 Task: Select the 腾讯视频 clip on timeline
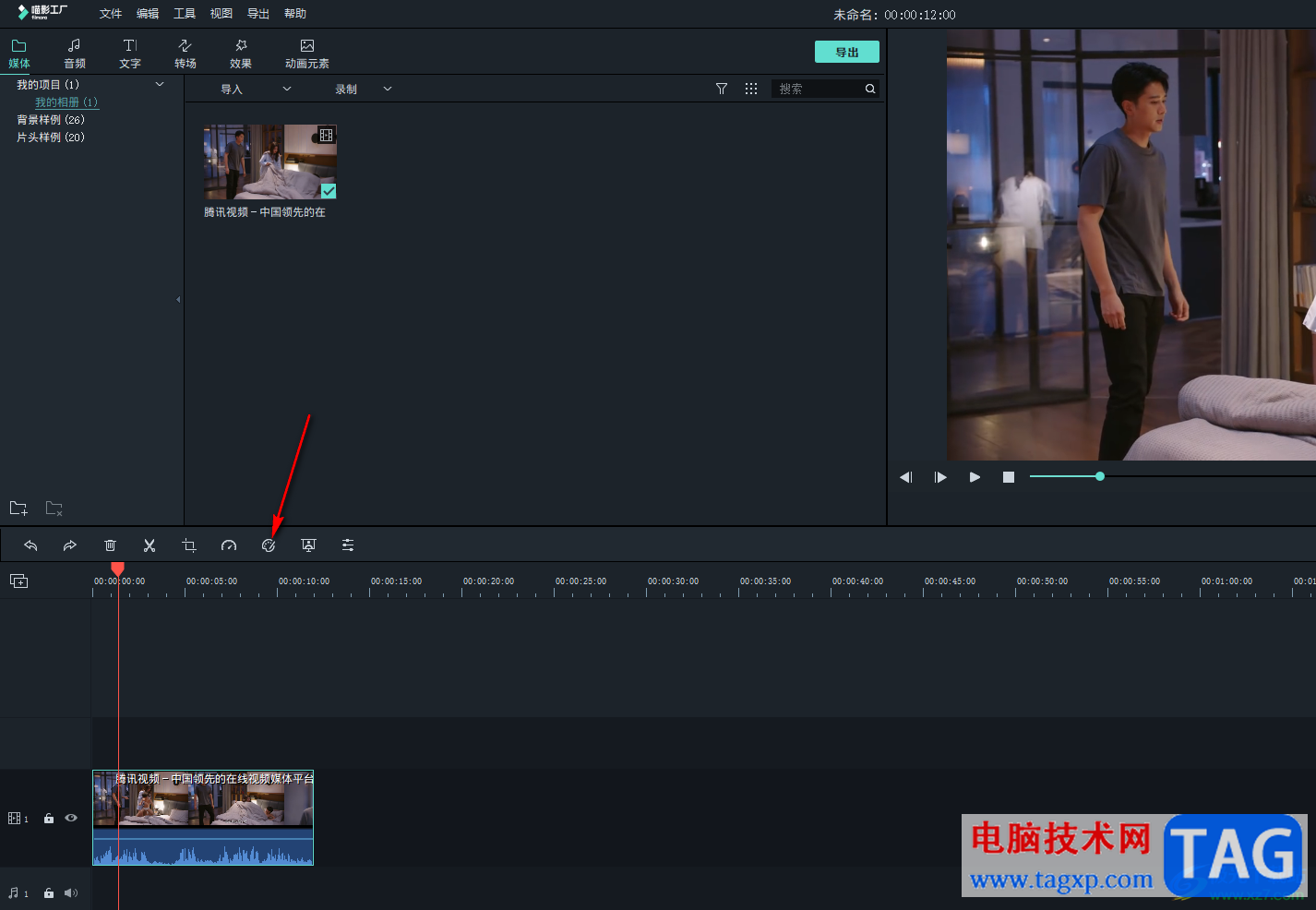coord(203,818)
